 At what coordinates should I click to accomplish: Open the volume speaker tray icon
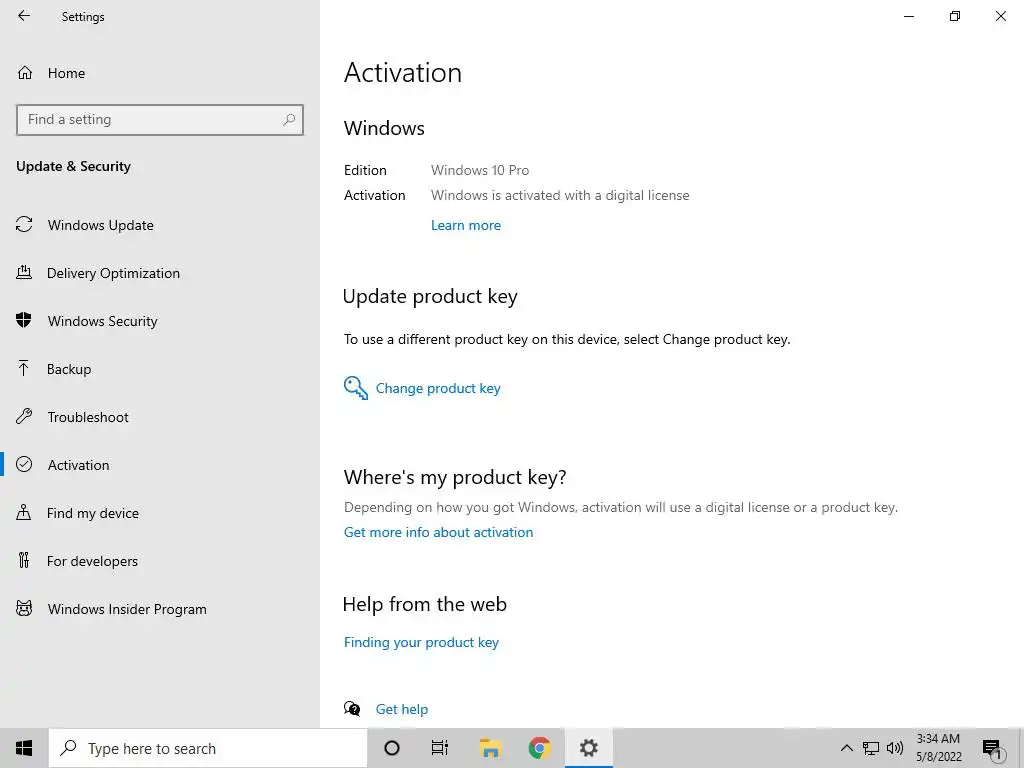pos(895,748)
